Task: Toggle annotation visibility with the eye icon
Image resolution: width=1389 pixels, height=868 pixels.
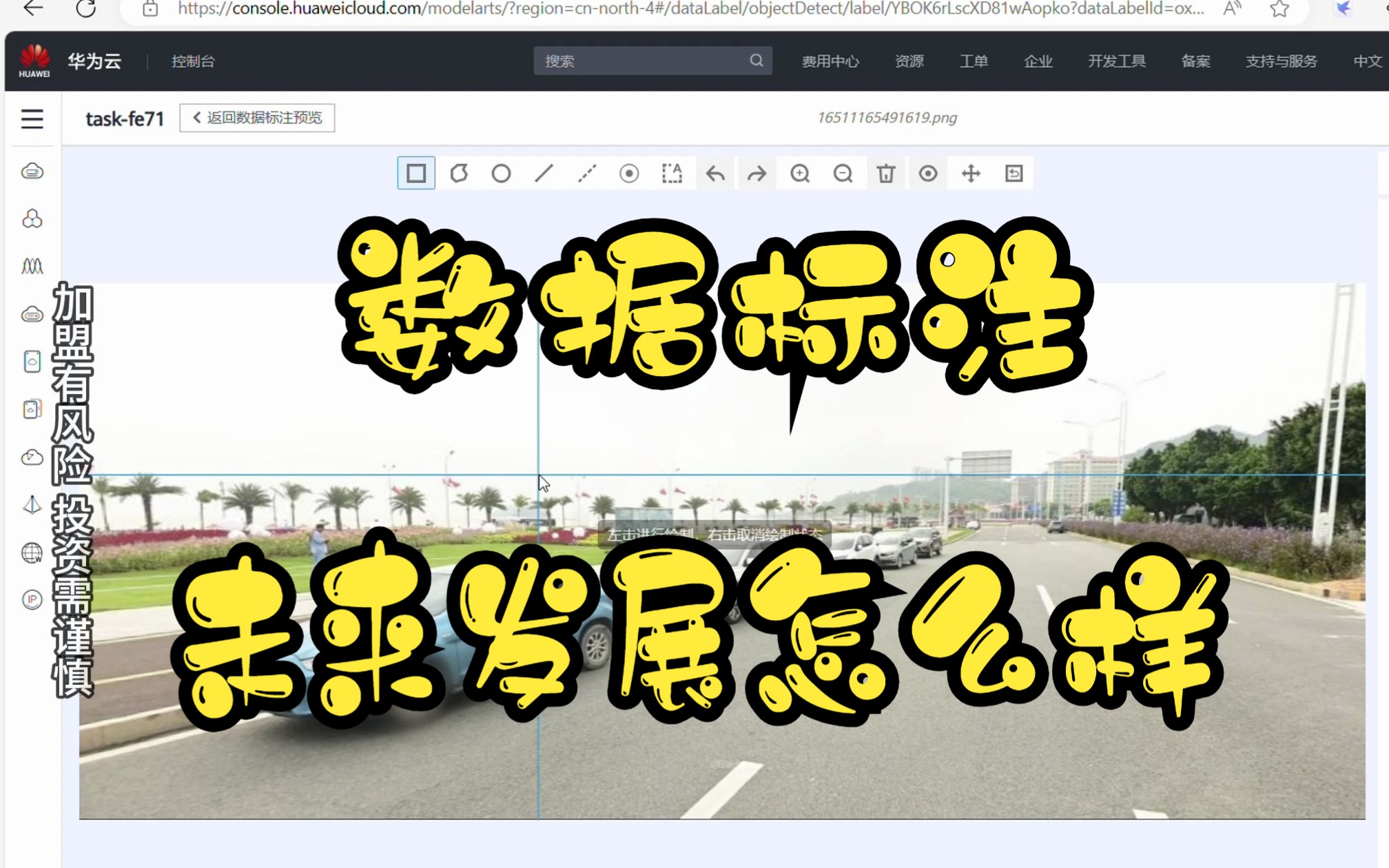Action: pos(928,174)
